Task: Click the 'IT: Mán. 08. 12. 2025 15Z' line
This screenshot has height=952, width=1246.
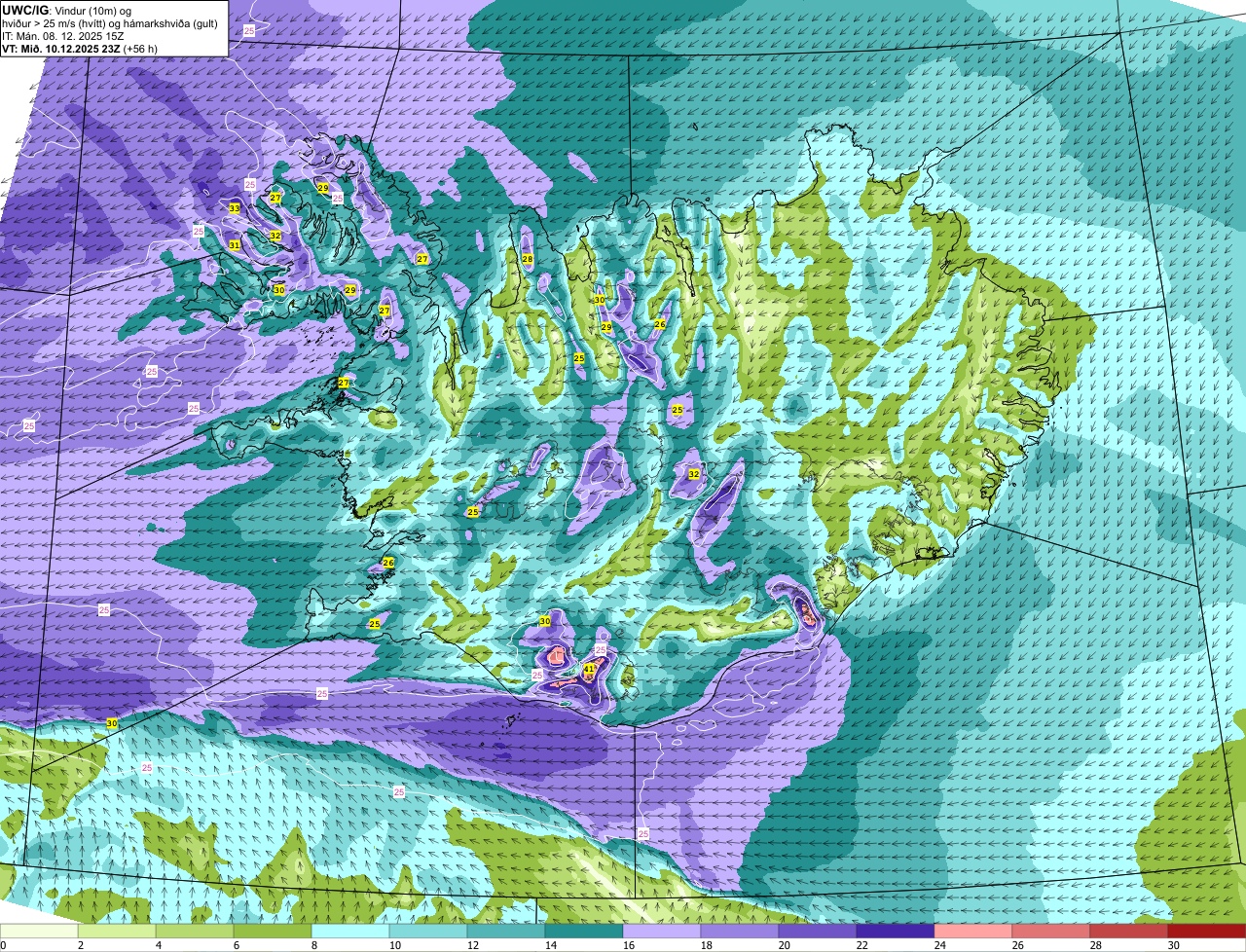Action: [x=62, y=35]
